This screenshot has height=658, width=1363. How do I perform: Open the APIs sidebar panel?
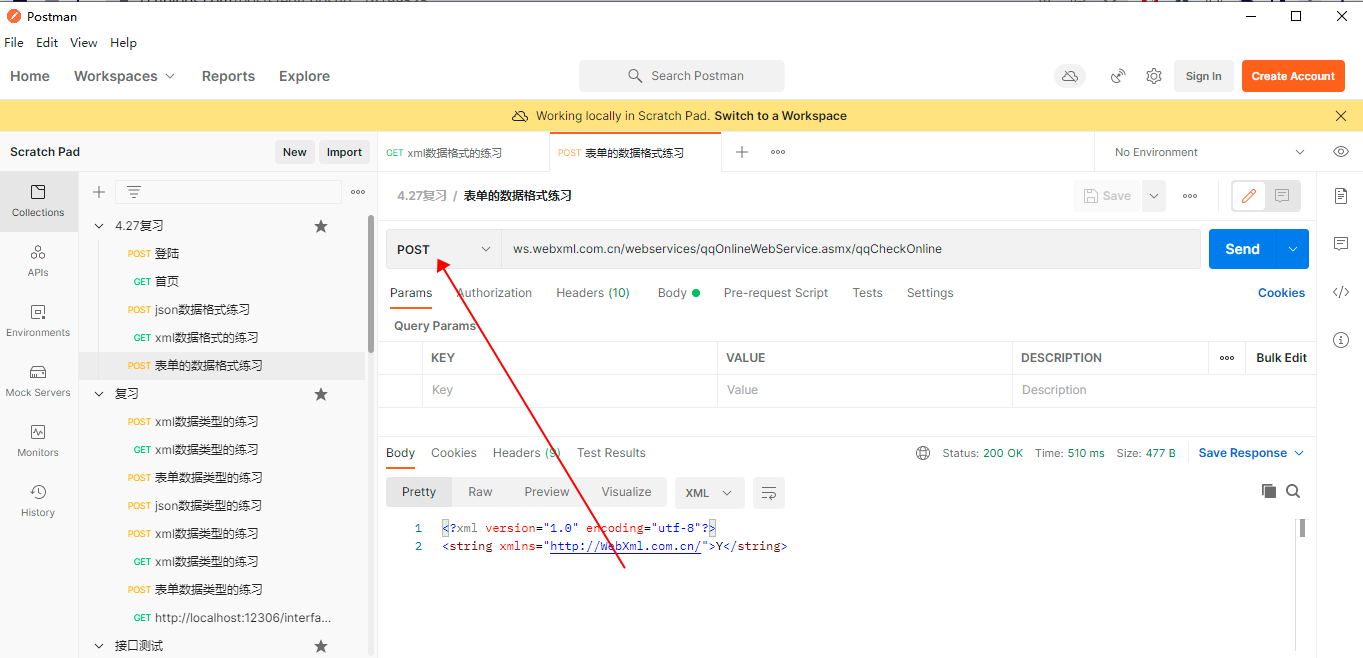(x=38, y=261)
